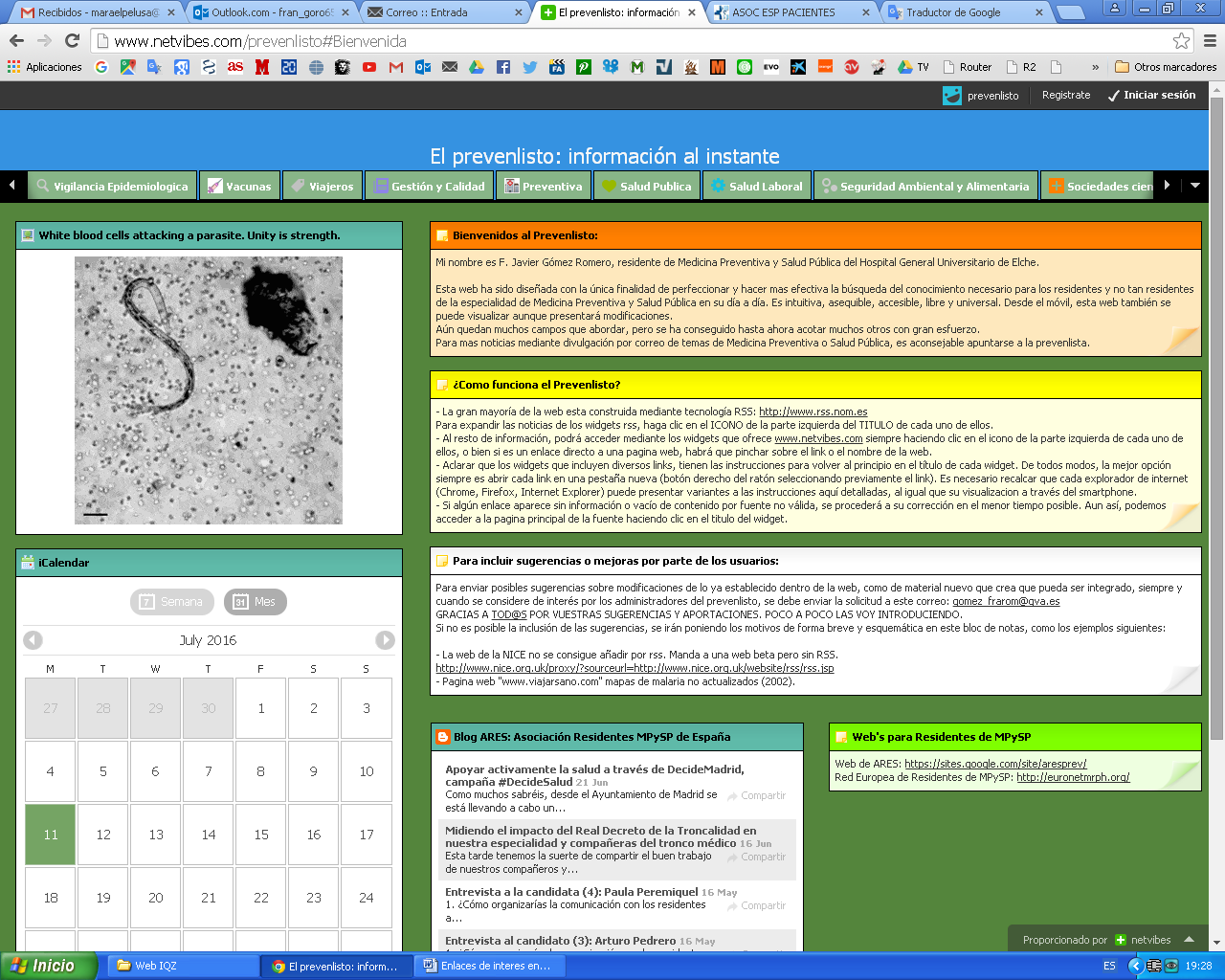The height and width of the screenshot is (980, 1225).
Task: Click the Bienvenidos al Prevenlisto note icon
Action: pos(442,235)
